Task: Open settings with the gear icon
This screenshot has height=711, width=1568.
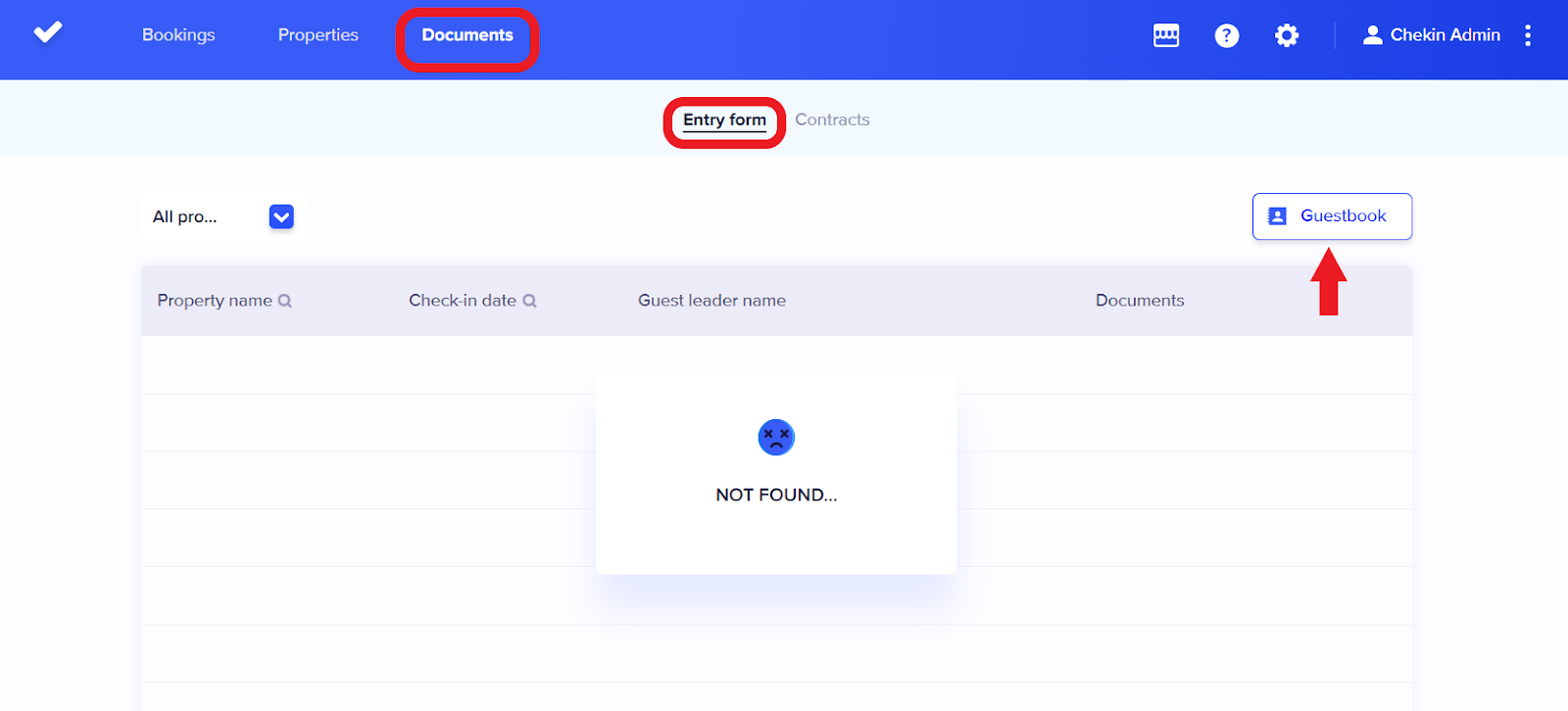Action: coord(1286,35)
